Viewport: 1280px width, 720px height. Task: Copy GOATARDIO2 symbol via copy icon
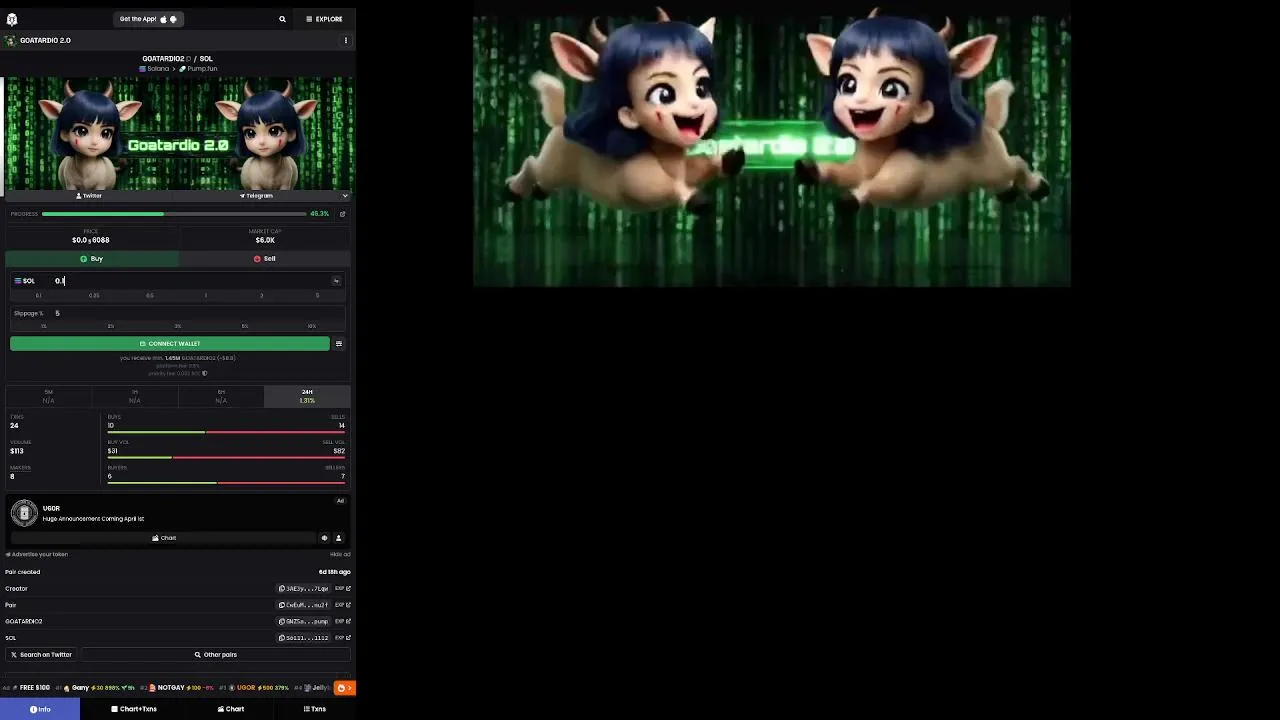pos(188,59)
